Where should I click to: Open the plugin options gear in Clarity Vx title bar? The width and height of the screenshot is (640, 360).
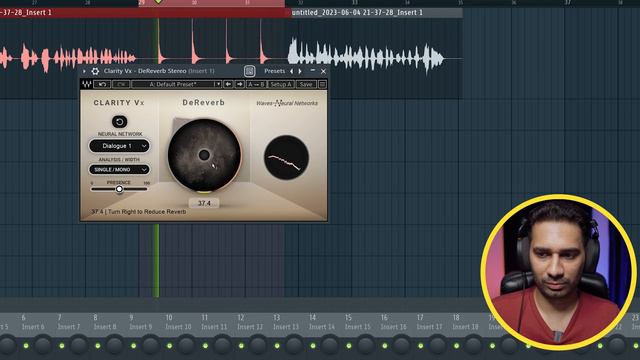95,71
